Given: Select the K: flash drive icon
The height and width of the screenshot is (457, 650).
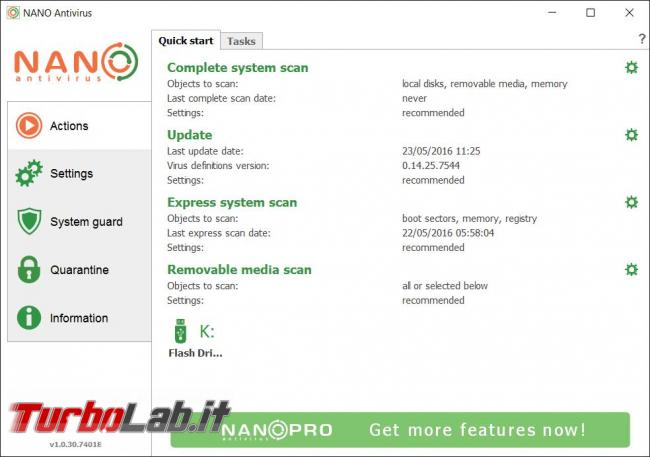Looking at the screenshot, I should (x=180, y=331).
